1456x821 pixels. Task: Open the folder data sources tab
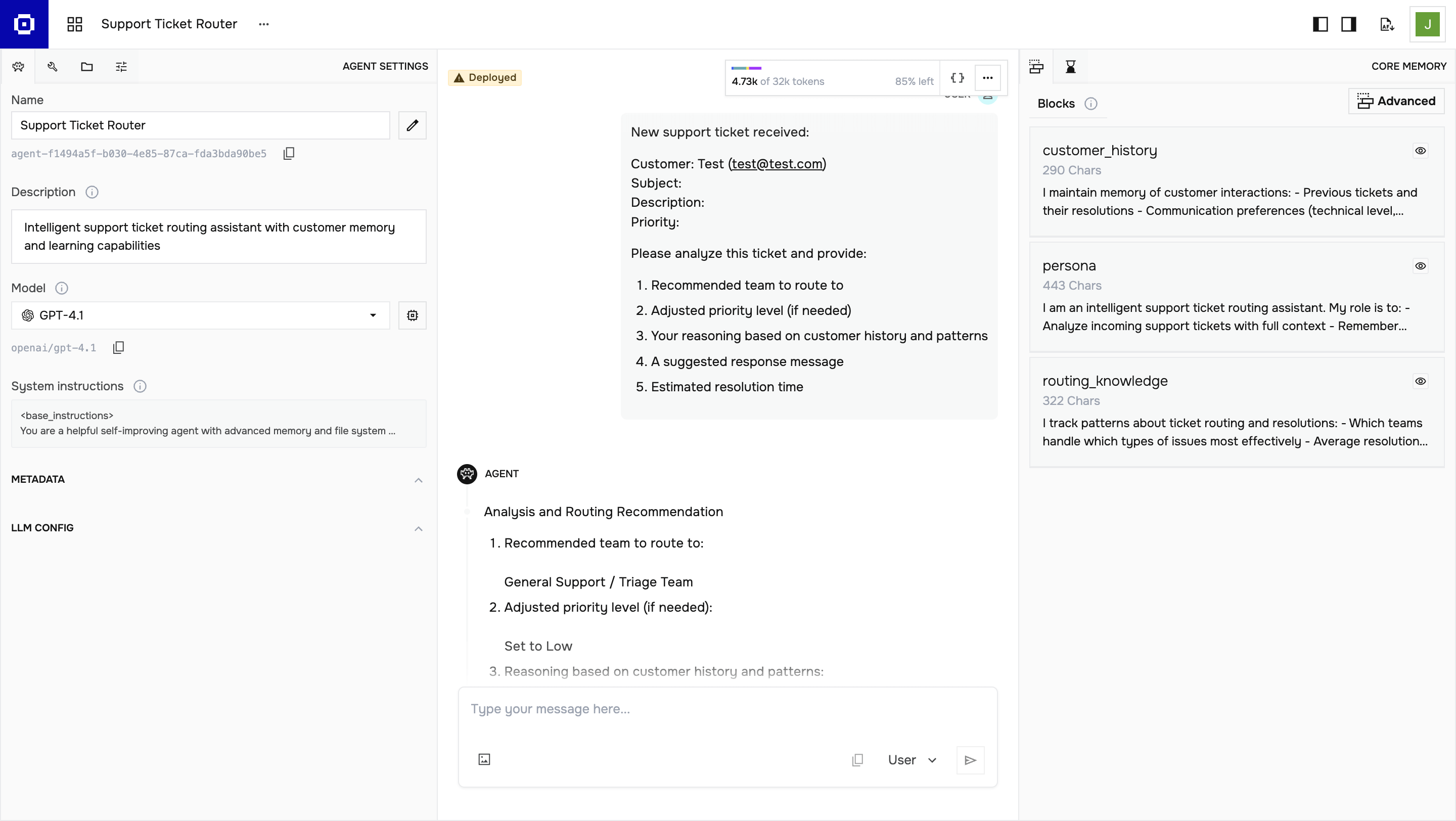tap(86, 67)
